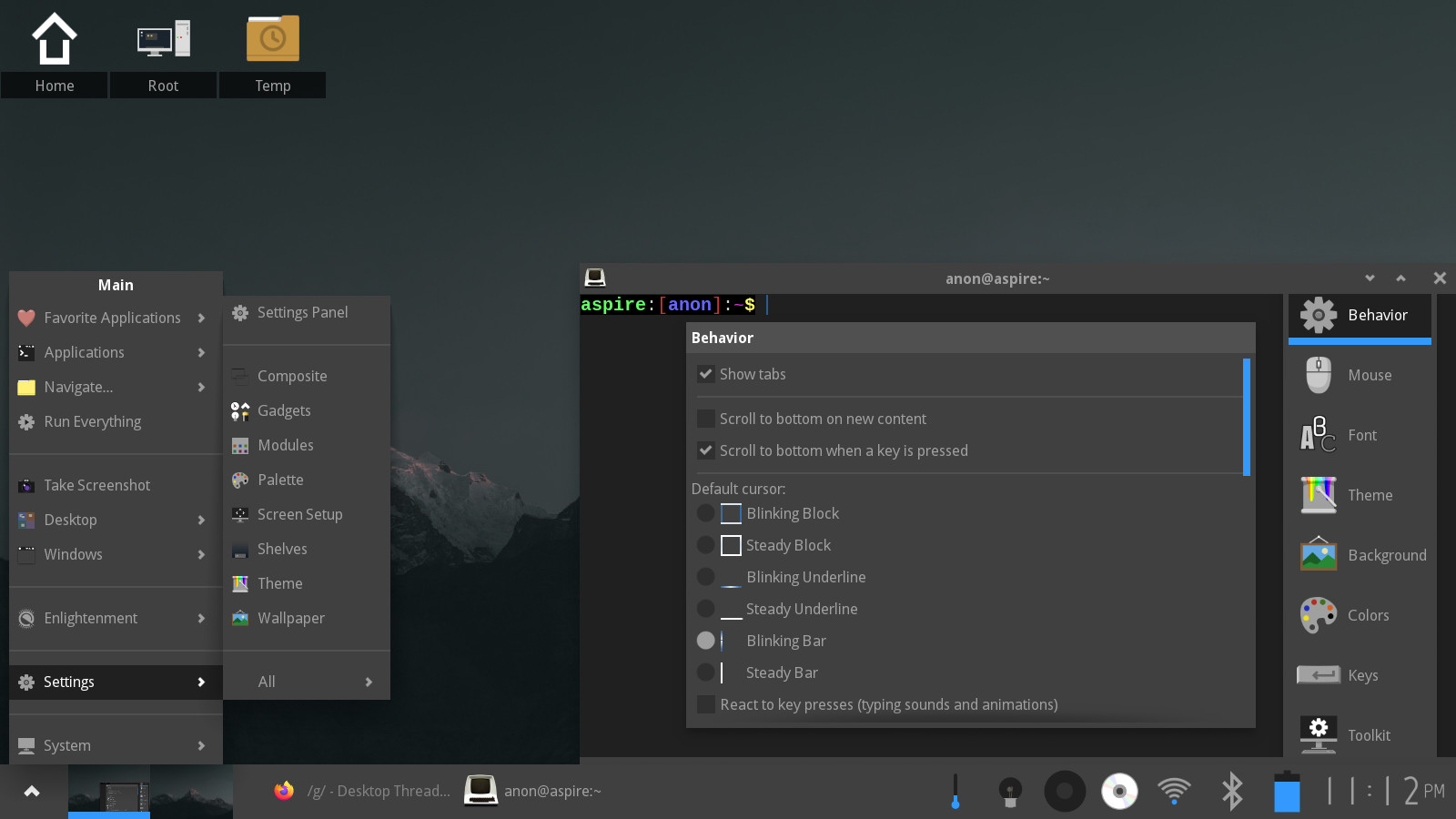Expand the Navigate... submenu arrow
Image resolution: width=1456 pixels, height=819 pixels.
(201, 387)
